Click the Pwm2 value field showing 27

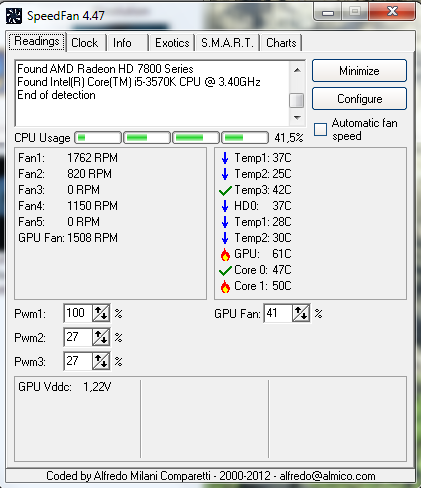coord(78,337)
